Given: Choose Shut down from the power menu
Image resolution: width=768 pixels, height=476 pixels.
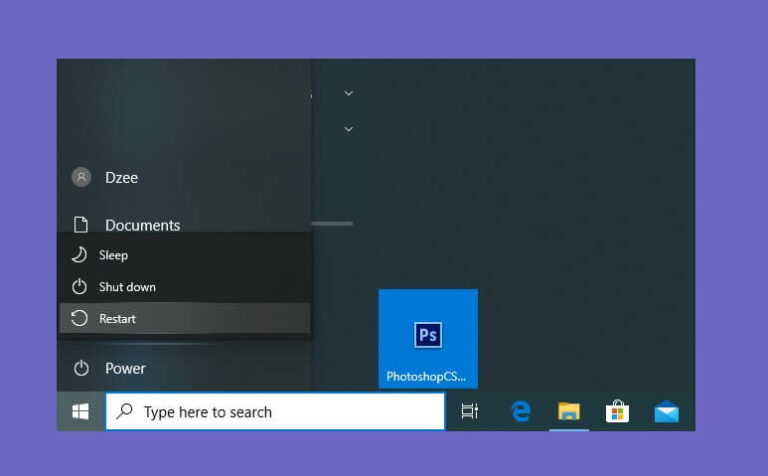Looking at the screenshot, I should click(x=185, y=287).
